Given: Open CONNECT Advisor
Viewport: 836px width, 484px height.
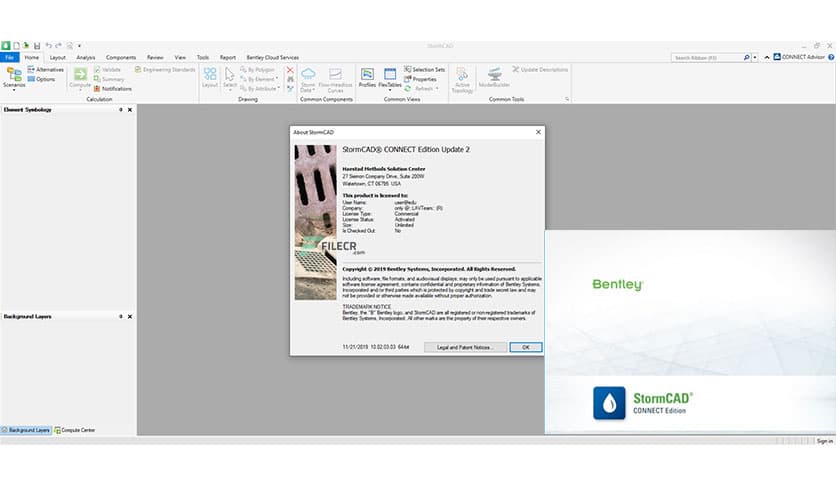Looking at the screenshot, I should [802, 58].
